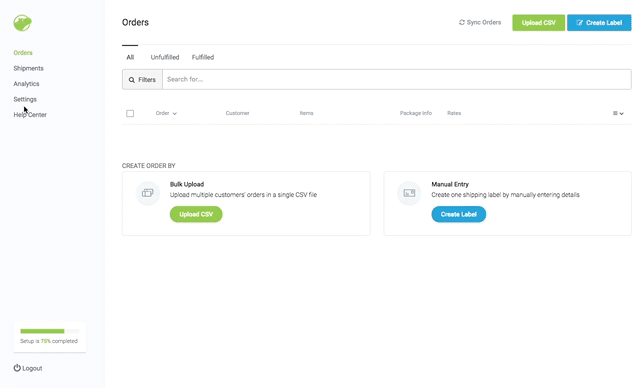640x388 pixels.
Task: Click the Items column header
Action: (x=307, y=113)
